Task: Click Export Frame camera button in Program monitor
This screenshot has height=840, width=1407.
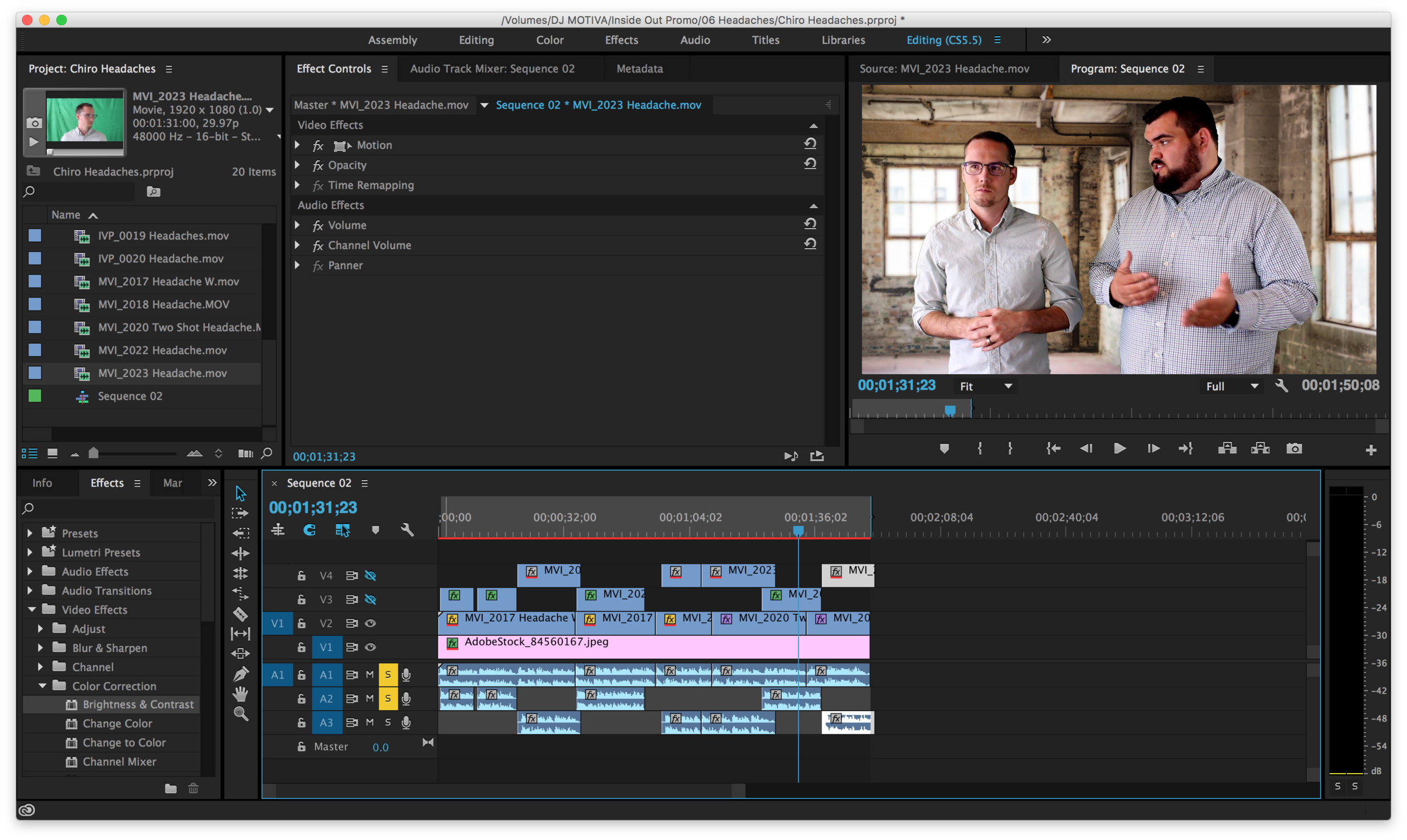Action: tap(1294, 449)
